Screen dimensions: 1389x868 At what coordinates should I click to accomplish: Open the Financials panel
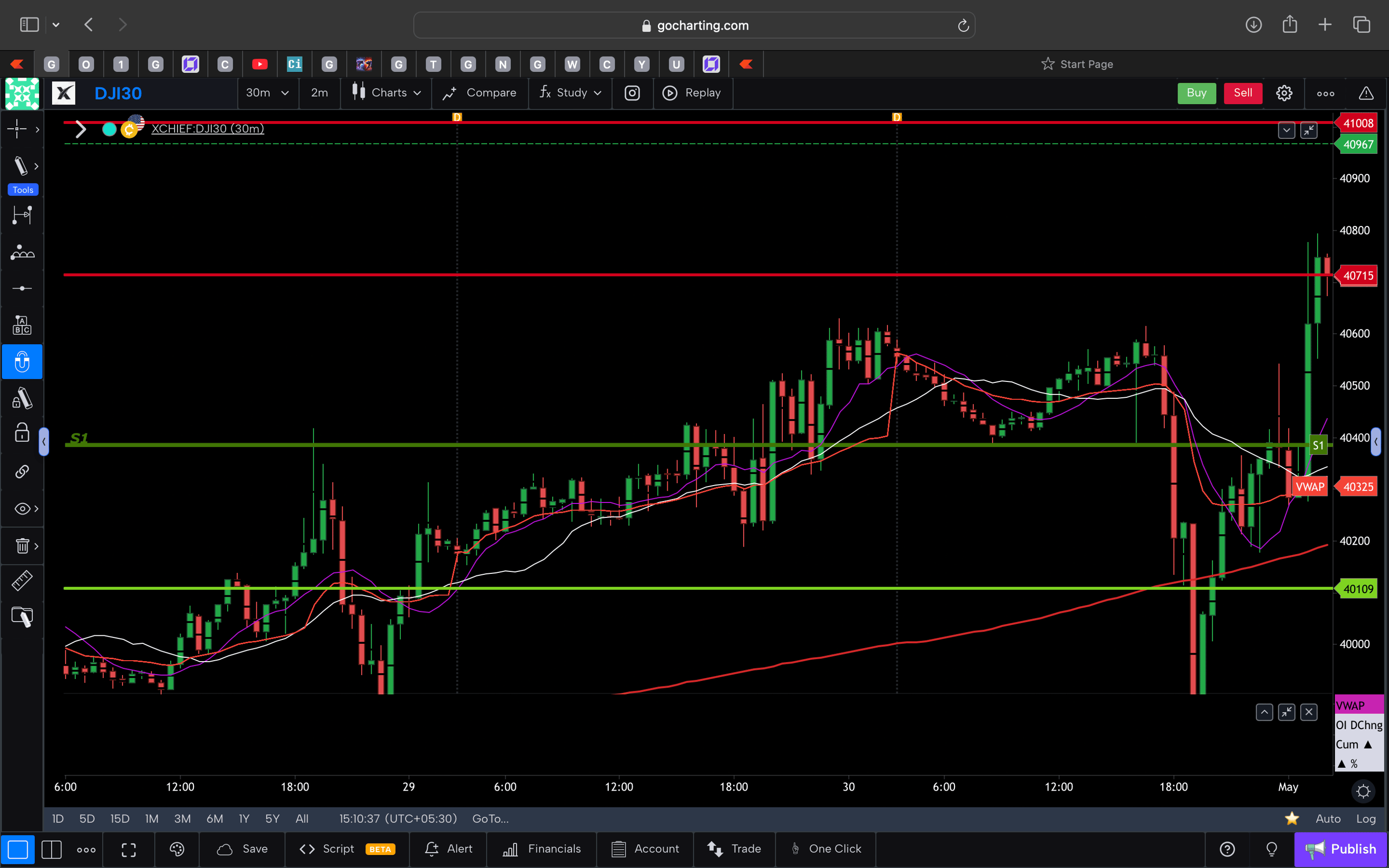(541, 849)
